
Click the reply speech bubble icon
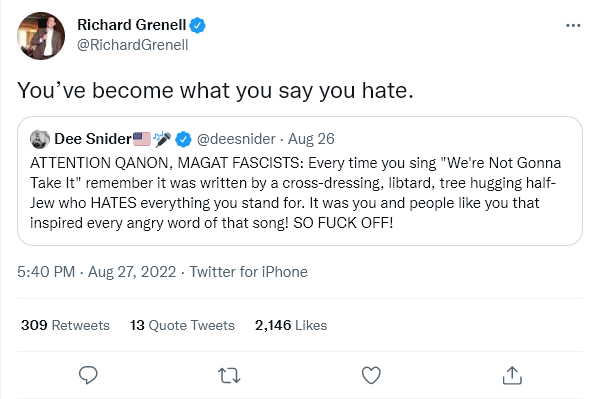point(88,375)
